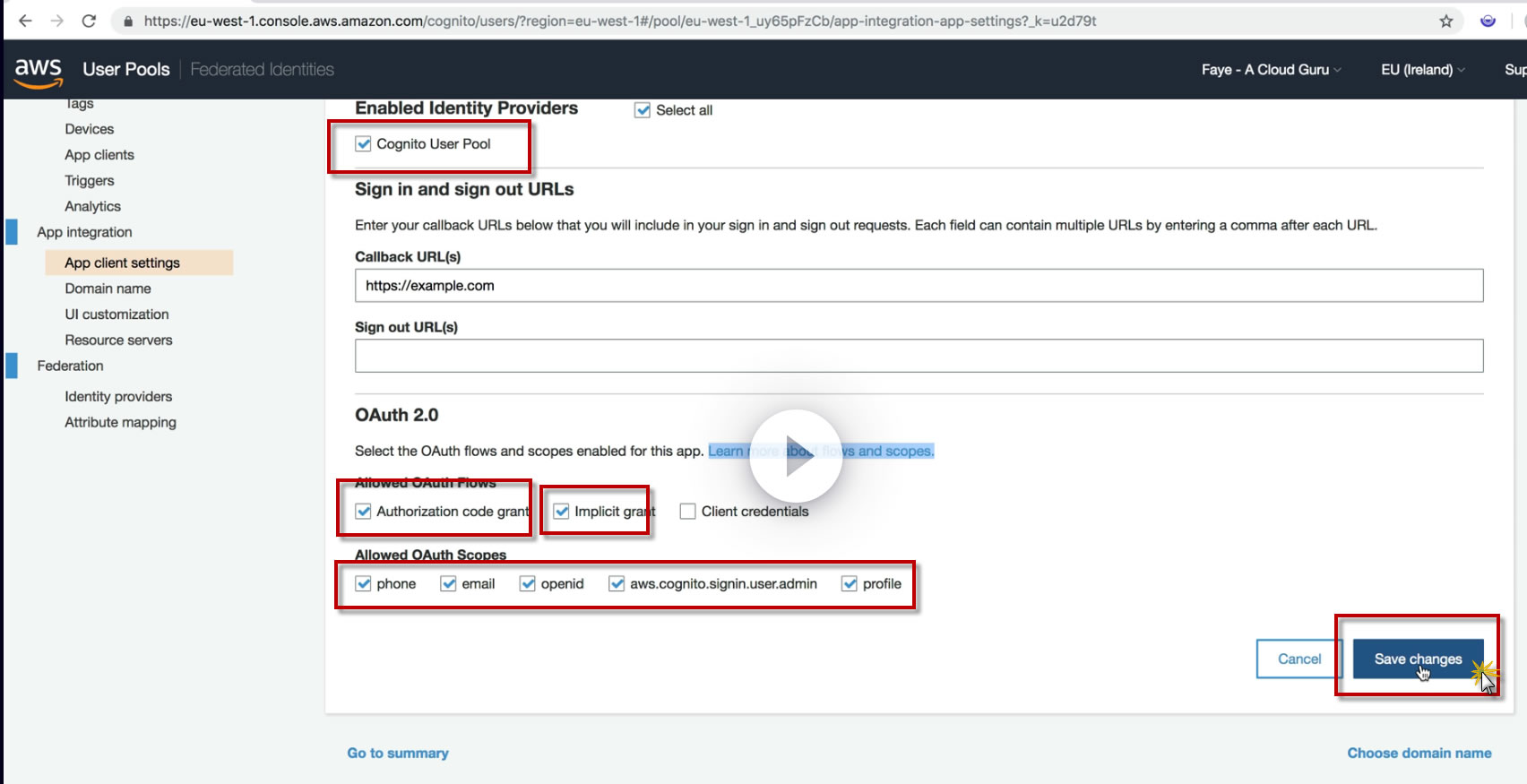Open Domain name settings
The image size is (1527, 784).
point(108,289)
